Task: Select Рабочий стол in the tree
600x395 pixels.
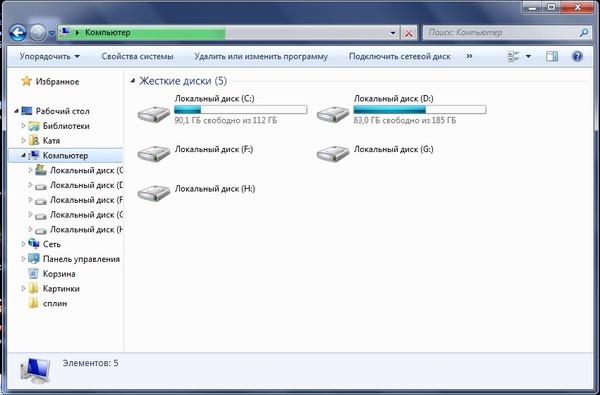Action: pyautogui.click(x=62, y=111)
